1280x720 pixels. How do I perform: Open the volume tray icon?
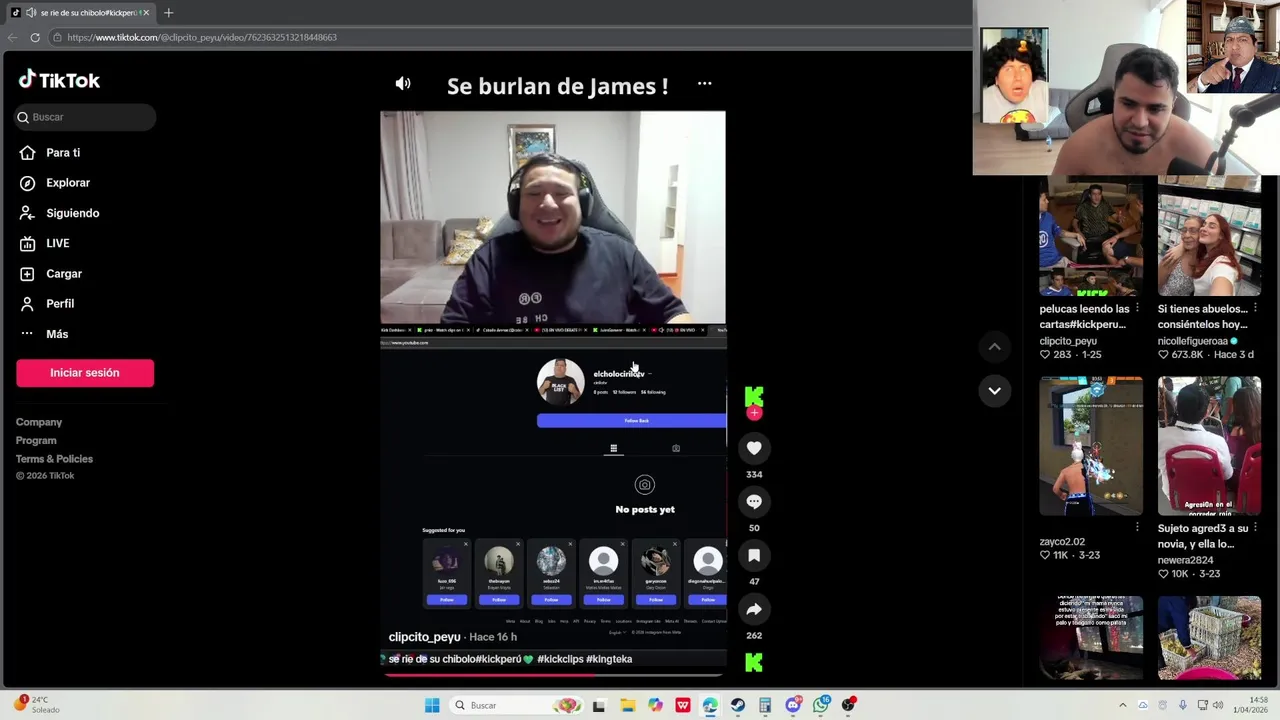click(1218, 705)
